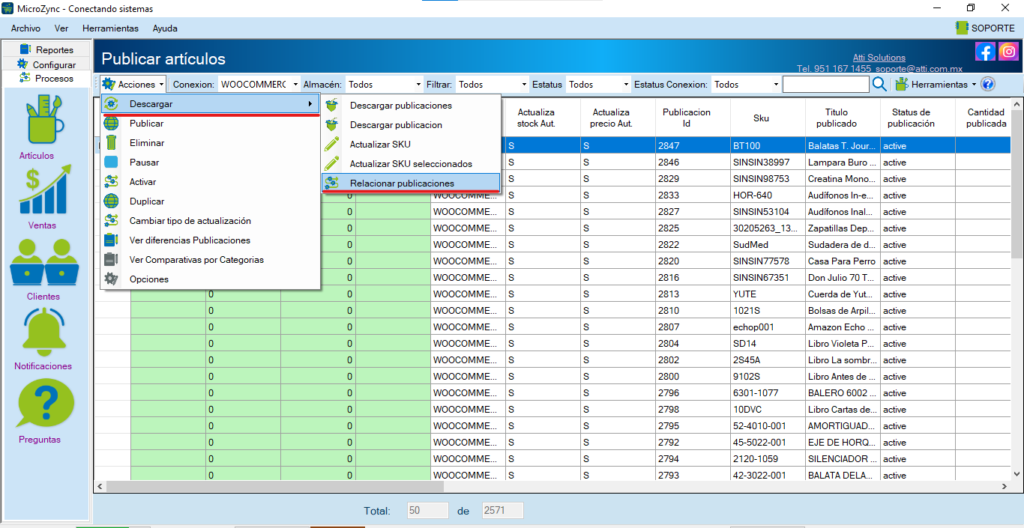The width and height of the screenshot is (1024, 528).
Task: Open the Clientes sidebar icon
Action: 45,262
